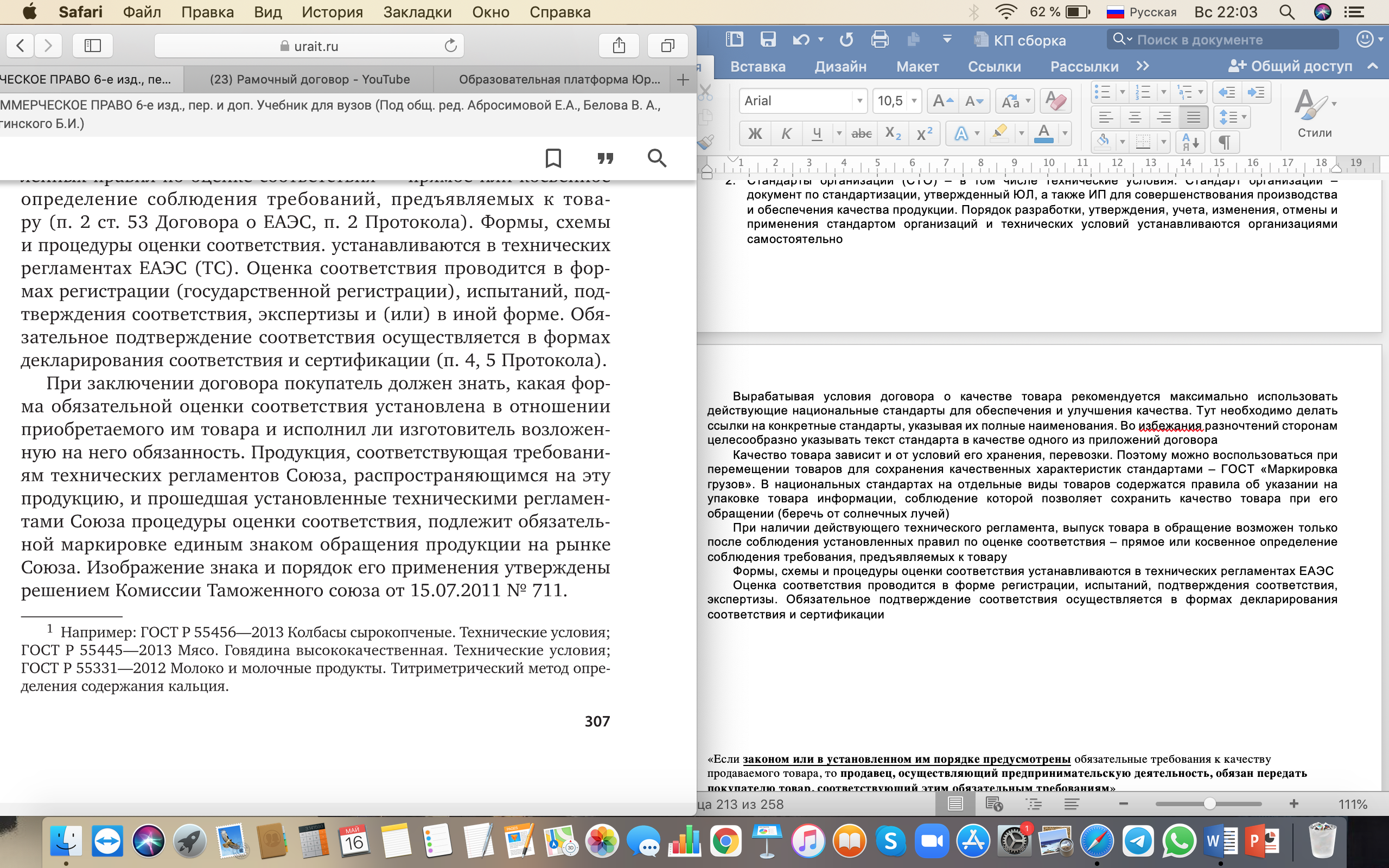Image resolution: width=1389 pixels, height=868 pixels.
Task: Open the Ссылки ribbon tab
Action: [994, 67]
